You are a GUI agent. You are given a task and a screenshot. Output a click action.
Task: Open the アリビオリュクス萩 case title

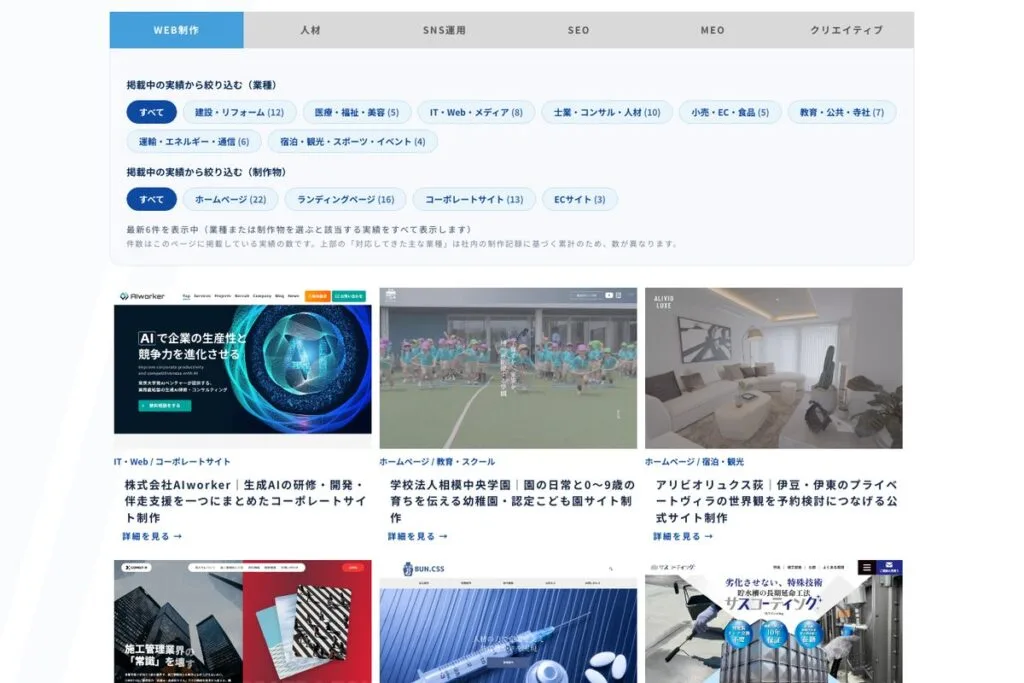[x=777, y=501]
